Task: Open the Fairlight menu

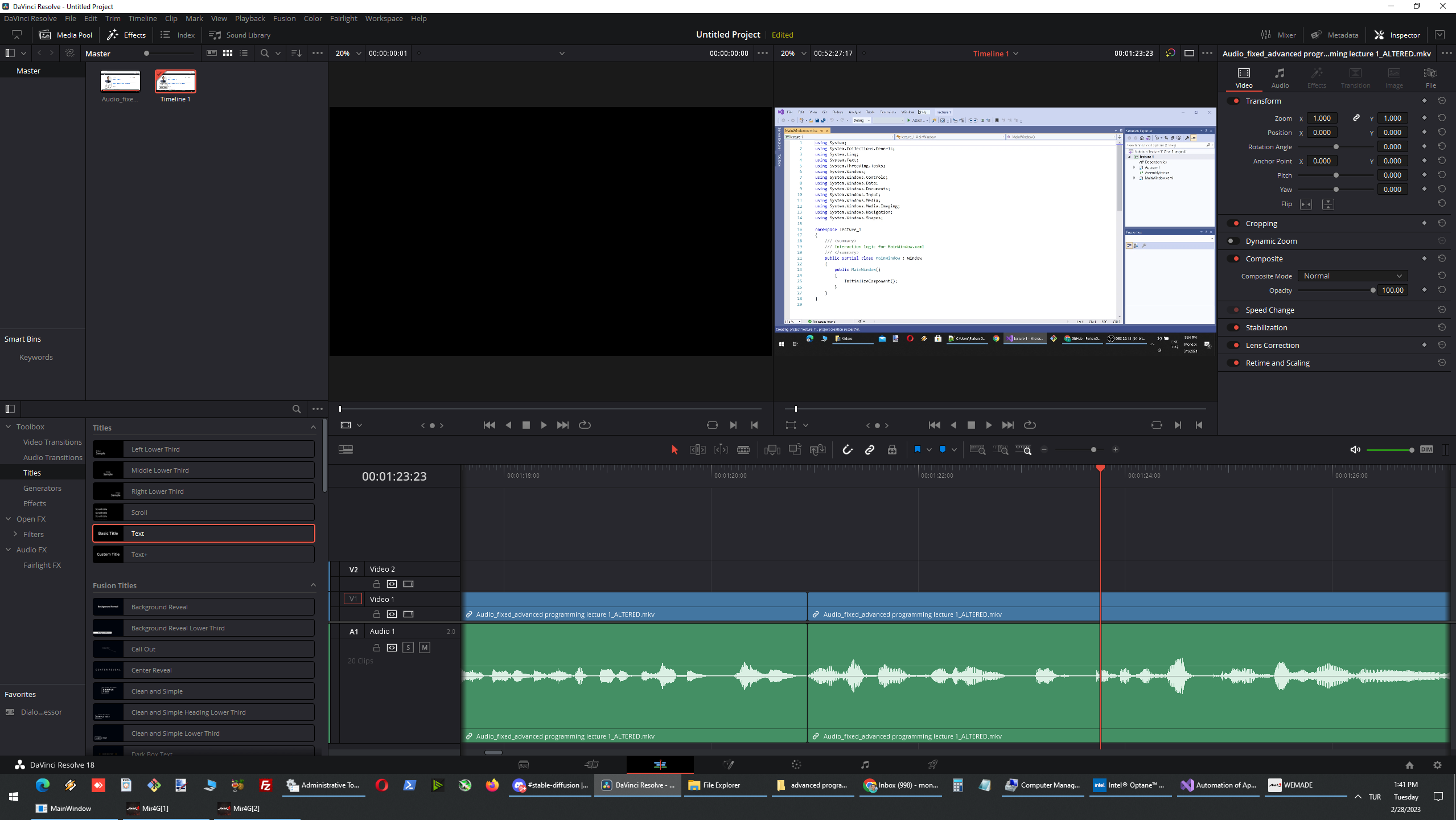Action: coord(343,18)
